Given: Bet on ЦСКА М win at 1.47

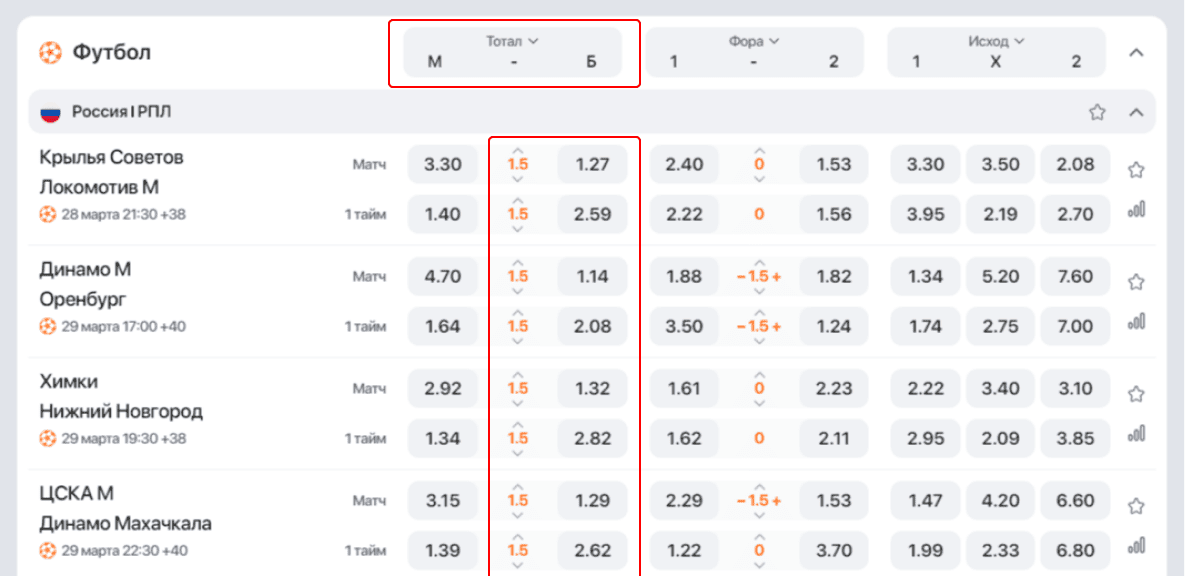Looking at the screenshot, I should click(925, 500).
